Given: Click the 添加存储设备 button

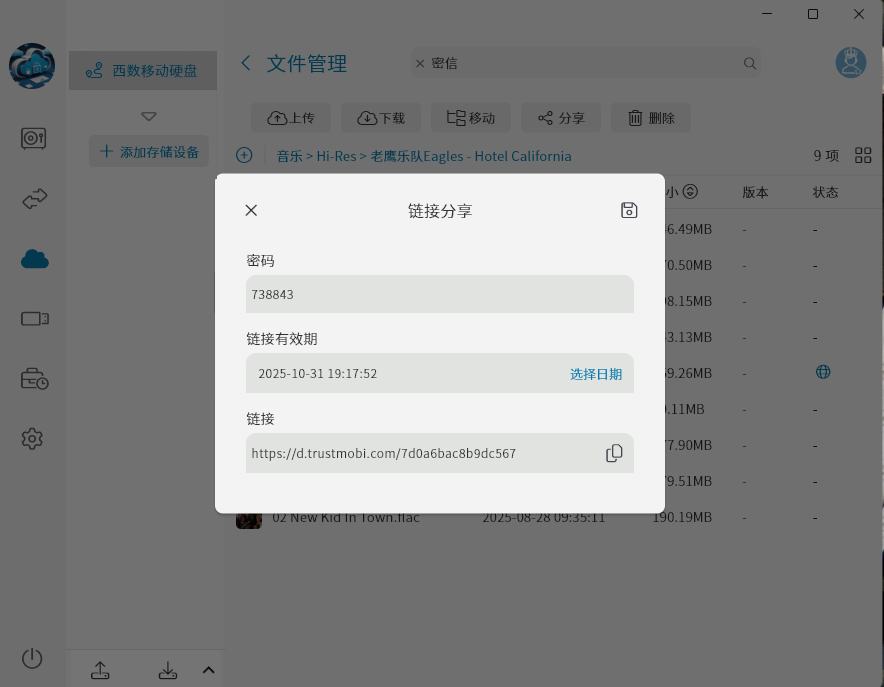Looking at the screenshot, I should tap(149, 152).
